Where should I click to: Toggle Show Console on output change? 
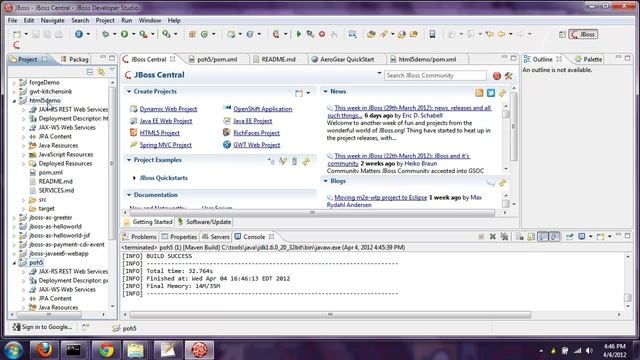(x=542, y=237)
